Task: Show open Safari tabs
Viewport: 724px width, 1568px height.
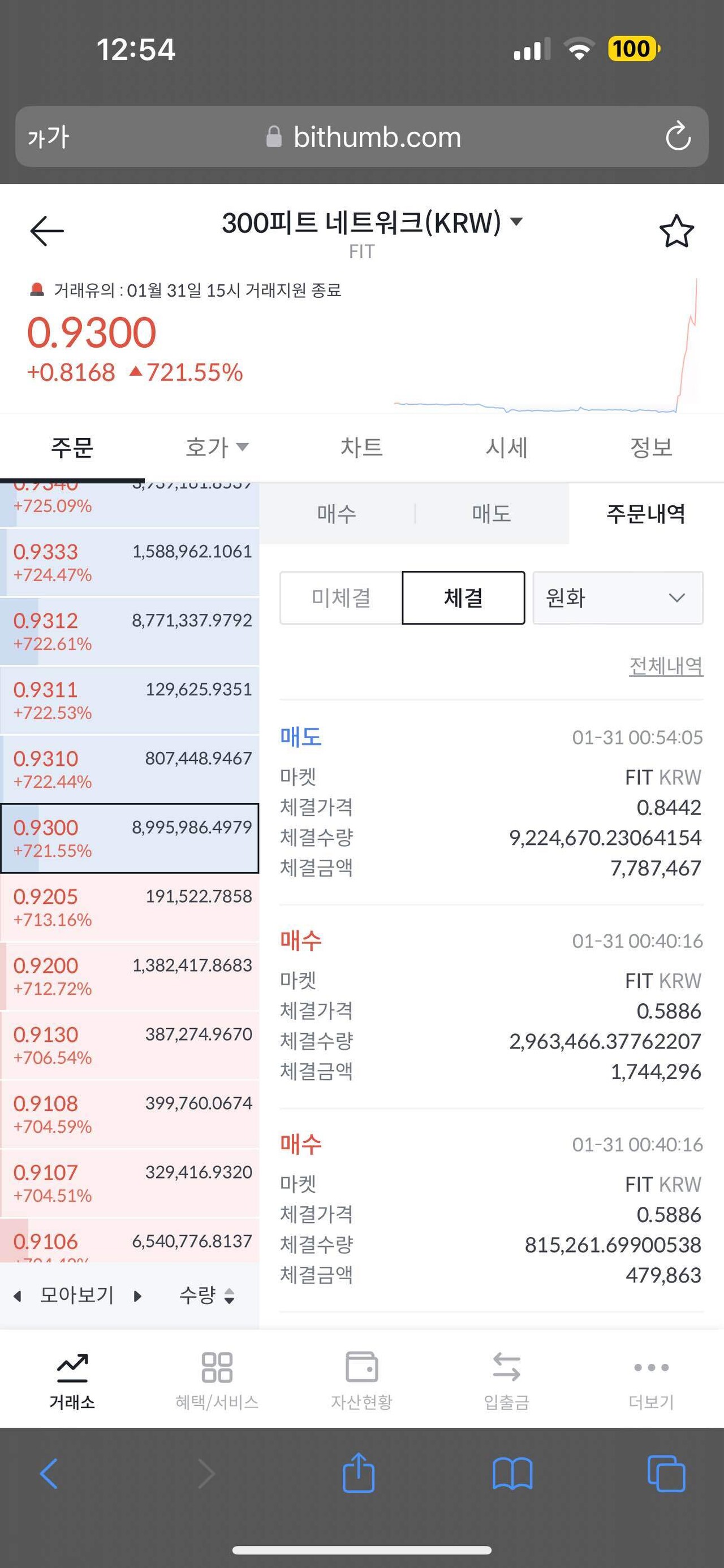Action: pyautogui.click(x=666, y=1473)
